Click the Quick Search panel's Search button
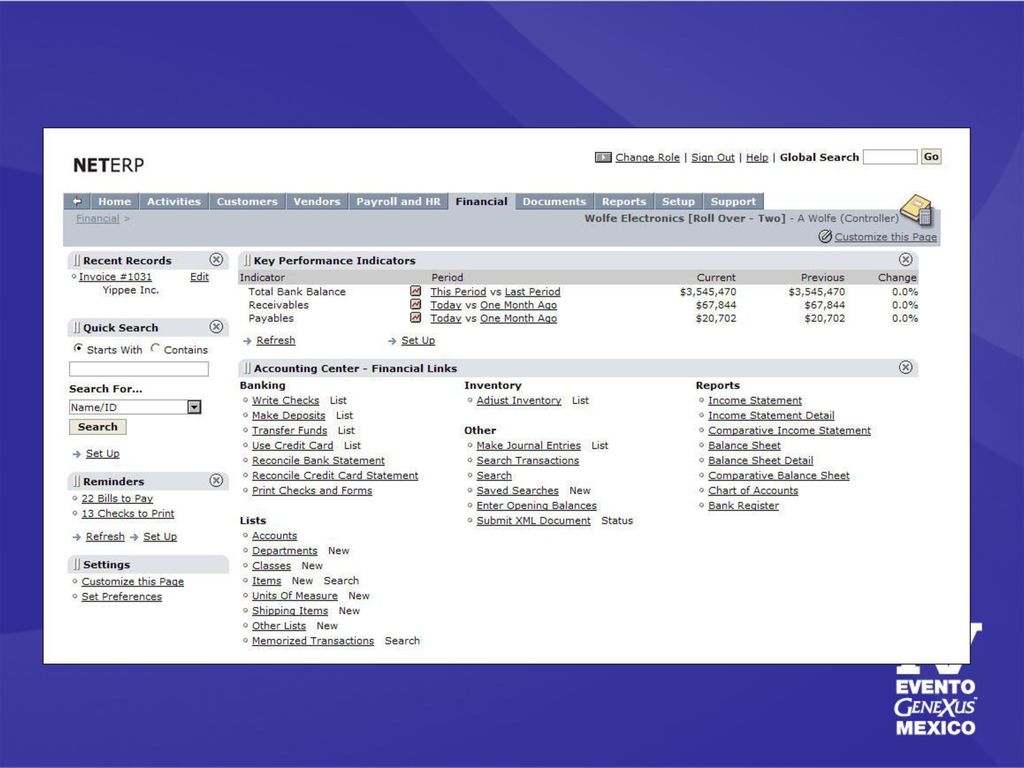Screen dimensions: 1024x768 (98, 426)
